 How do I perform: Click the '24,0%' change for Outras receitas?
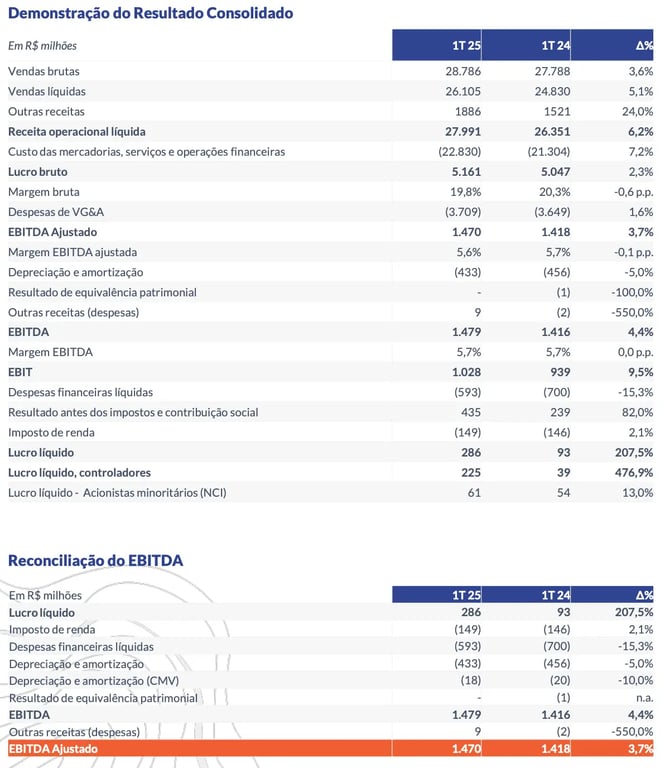pos(638,111)
